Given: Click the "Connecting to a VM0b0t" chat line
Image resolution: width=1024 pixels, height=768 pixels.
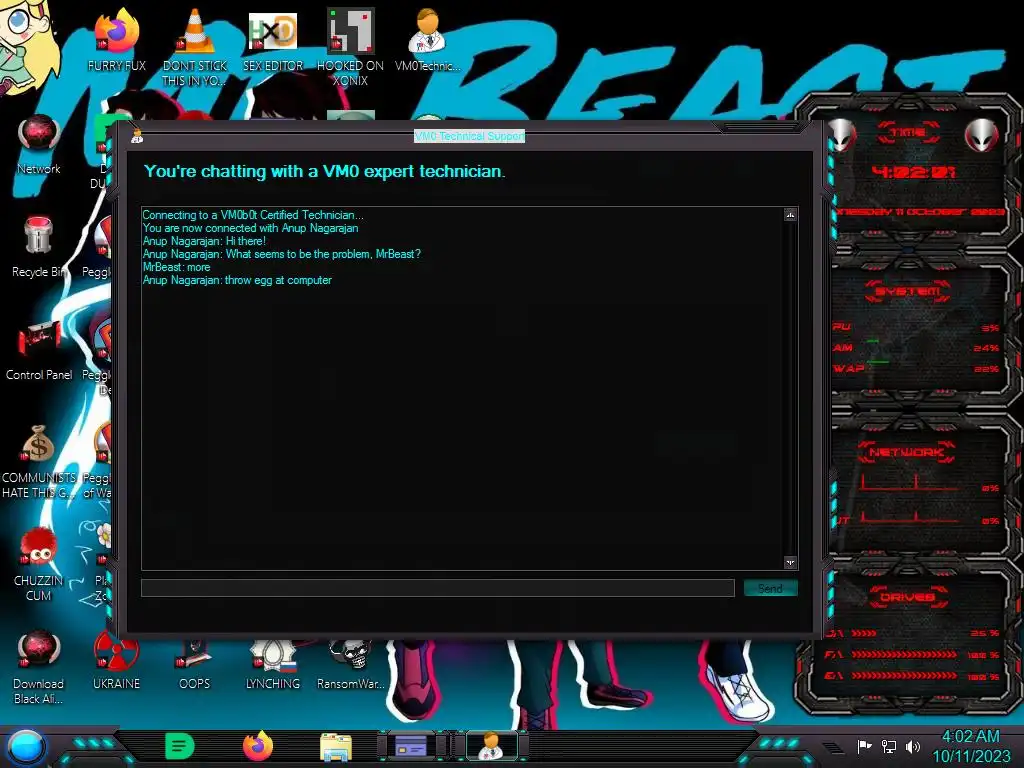Looking at the screenshot, I should click(253, 215).
